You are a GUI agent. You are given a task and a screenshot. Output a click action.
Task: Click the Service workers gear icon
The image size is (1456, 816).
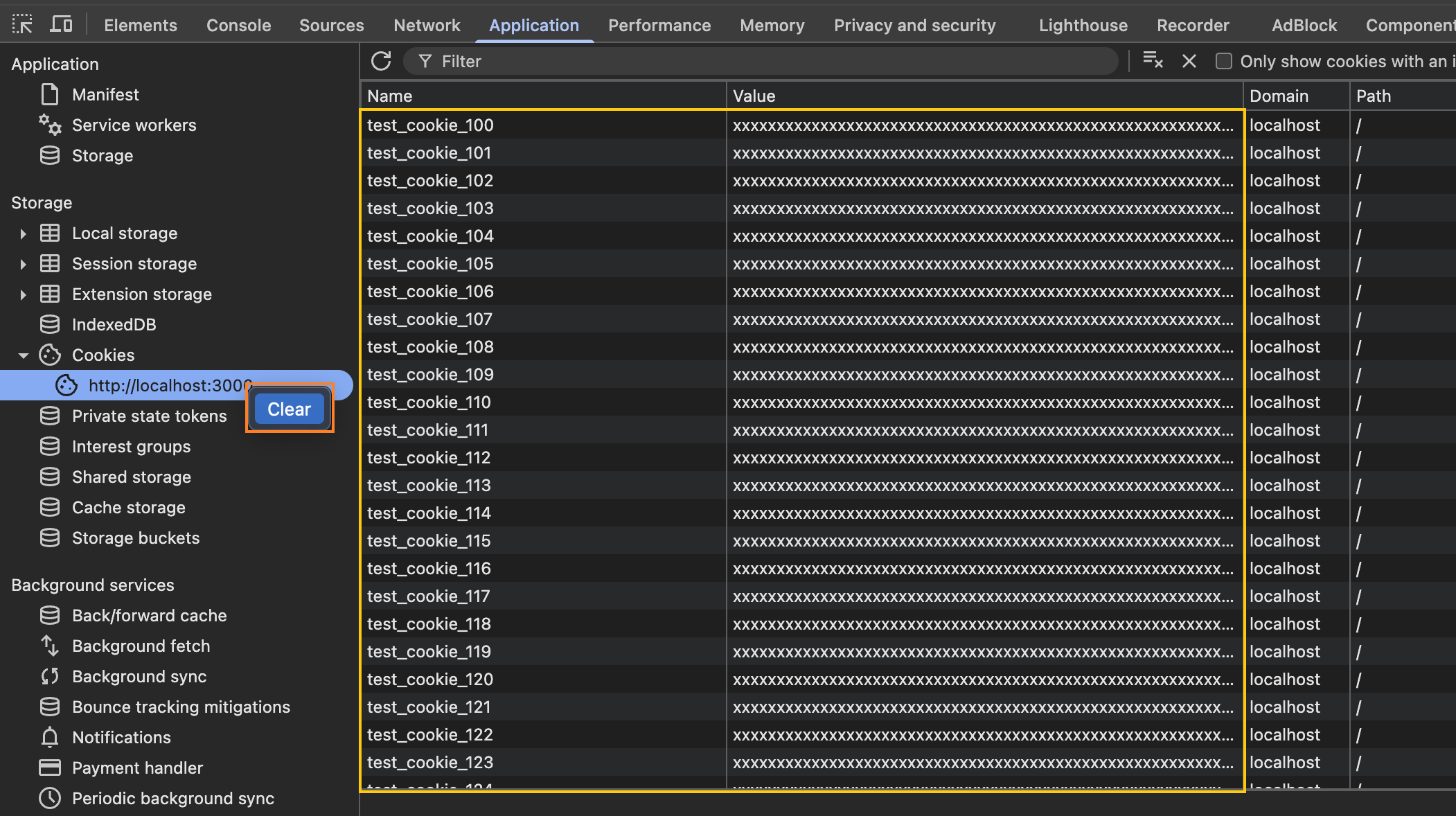(50, 125)
